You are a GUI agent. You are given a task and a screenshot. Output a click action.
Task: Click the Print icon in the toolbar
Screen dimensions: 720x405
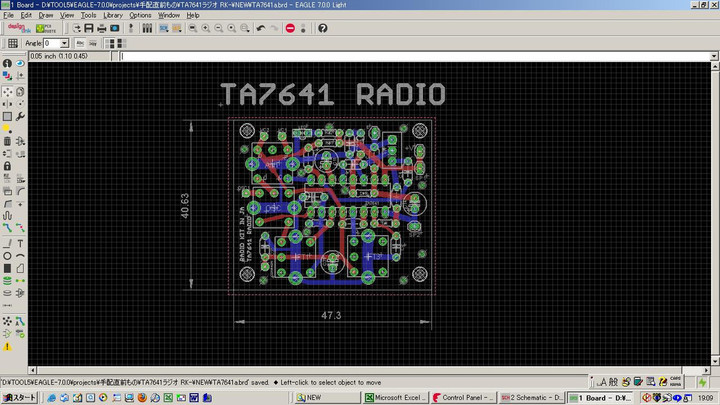click(x=101, y=28)
